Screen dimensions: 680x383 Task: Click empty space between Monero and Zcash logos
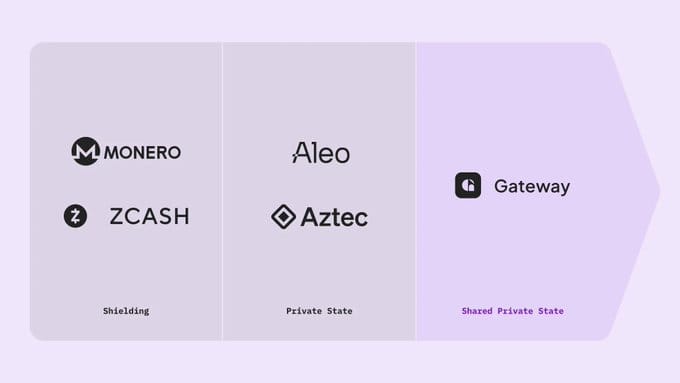point(126,186)
